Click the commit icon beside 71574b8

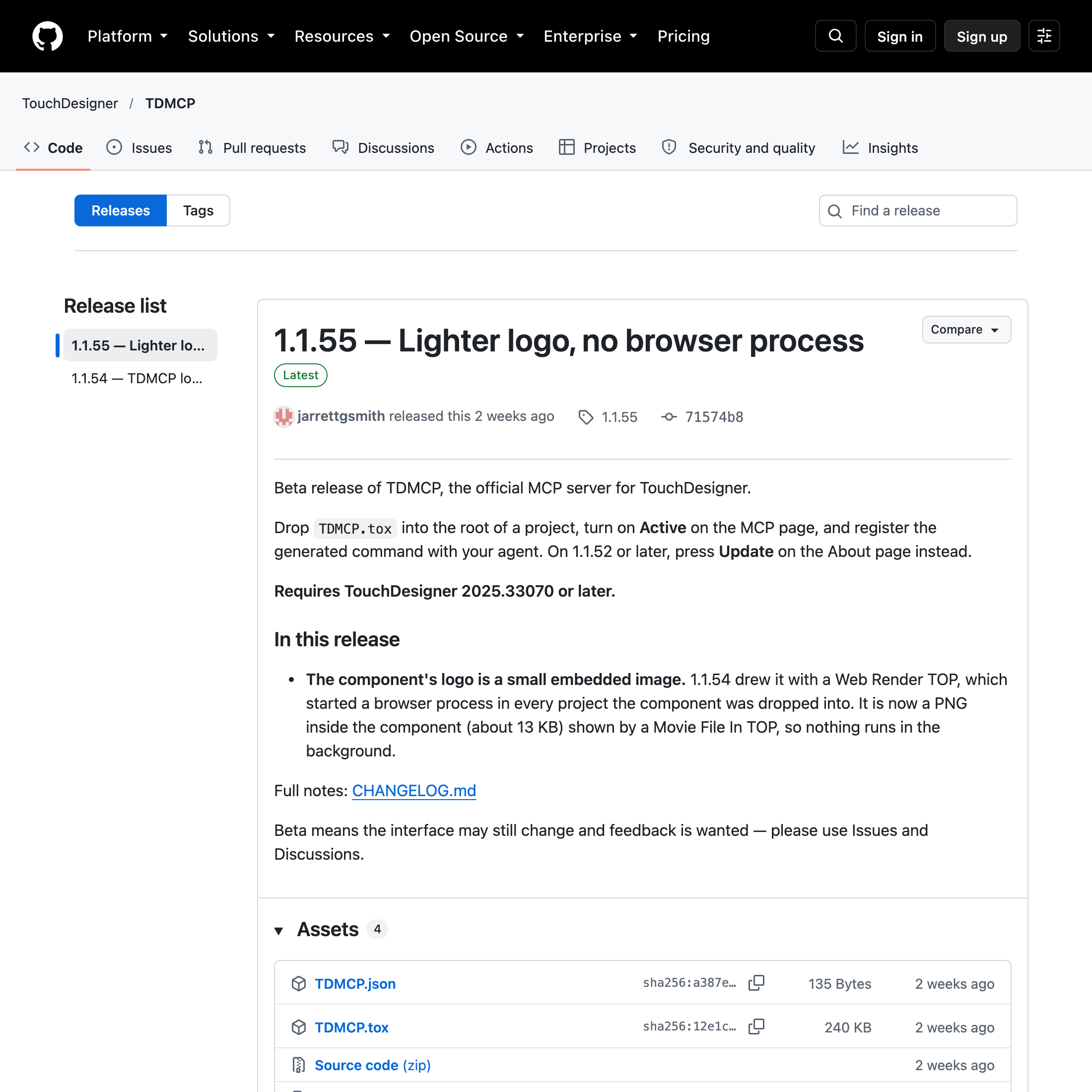coord(669,417)
